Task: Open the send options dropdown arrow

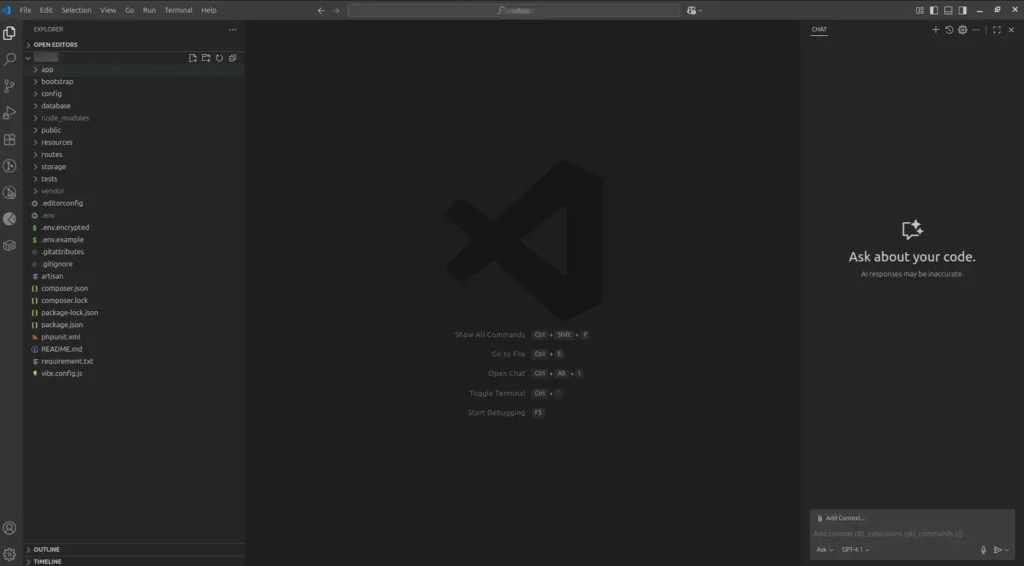Action: [x=1007, y=550]
